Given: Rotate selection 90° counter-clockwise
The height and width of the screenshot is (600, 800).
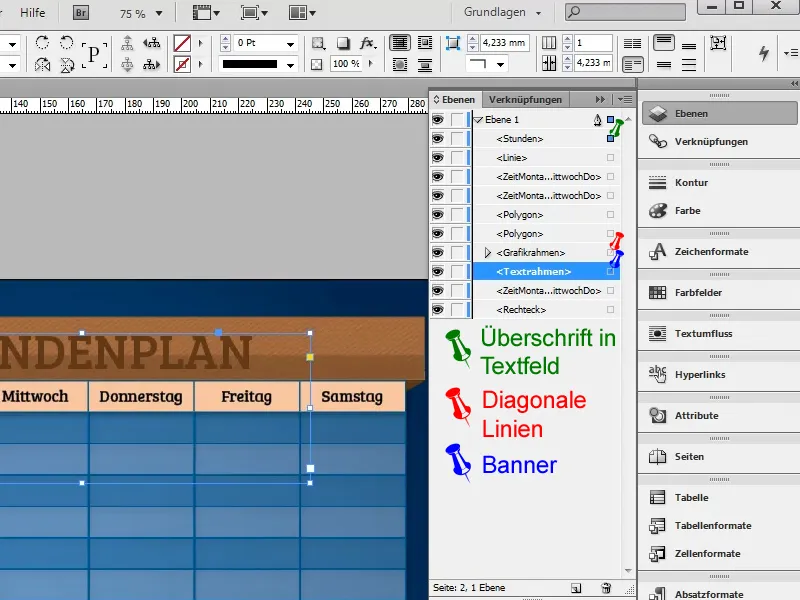Looking at the screenshot, I should 66,42.
